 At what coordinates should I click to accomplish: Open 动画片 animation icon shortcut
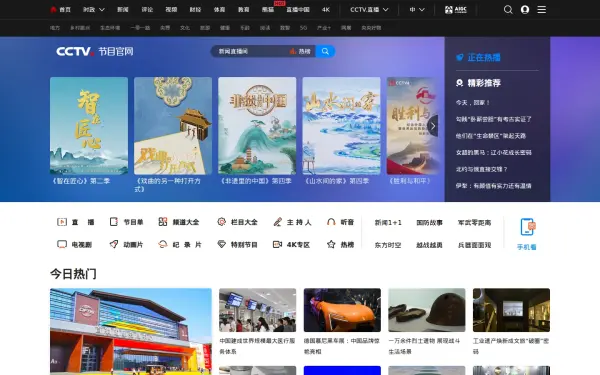pos(114,244)
